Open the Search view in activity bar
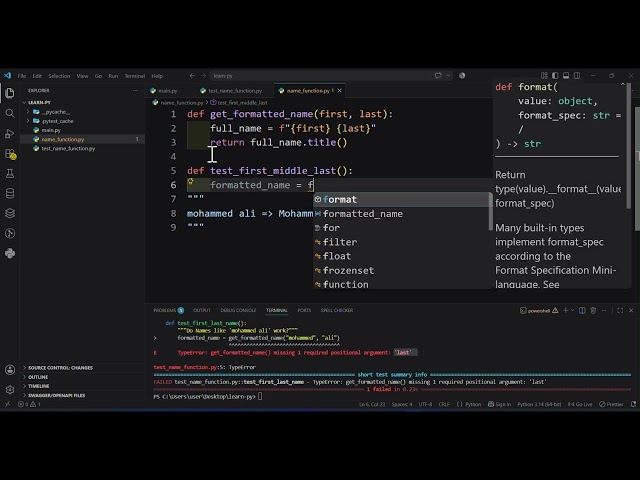640x480 pixels. pos(10,113)
